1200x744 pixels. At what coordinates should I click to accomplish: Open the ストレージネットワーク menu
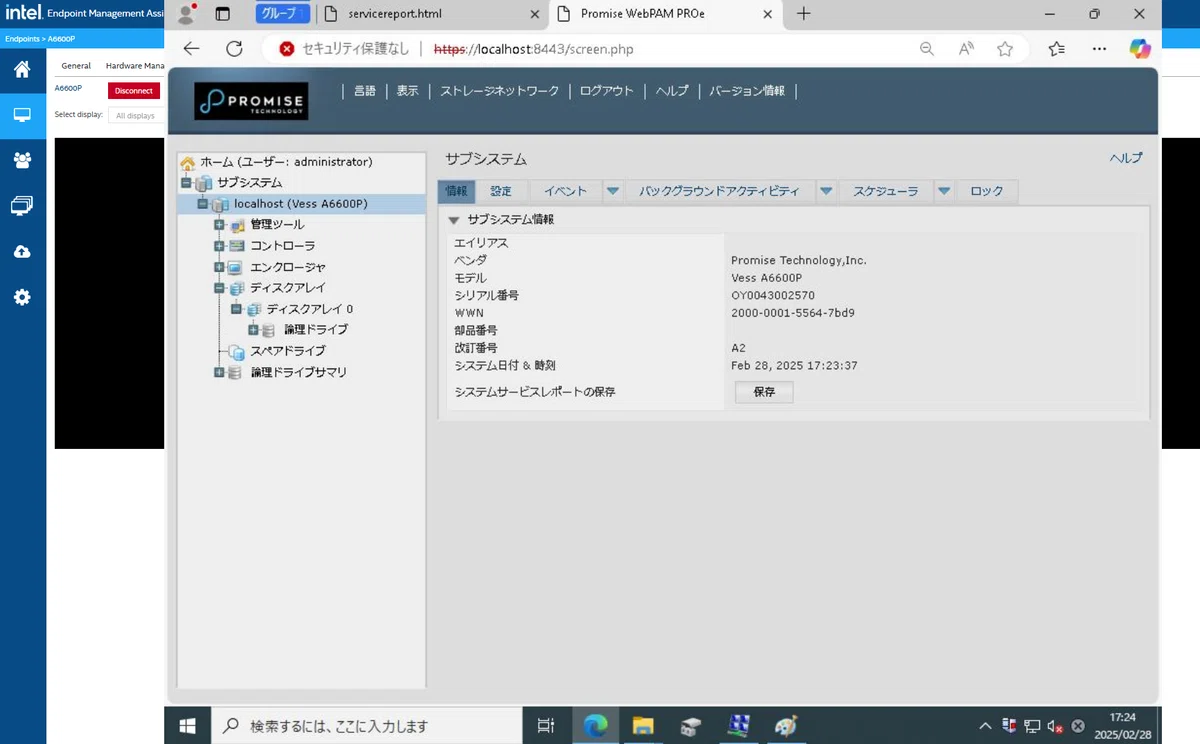click(500, 91)
